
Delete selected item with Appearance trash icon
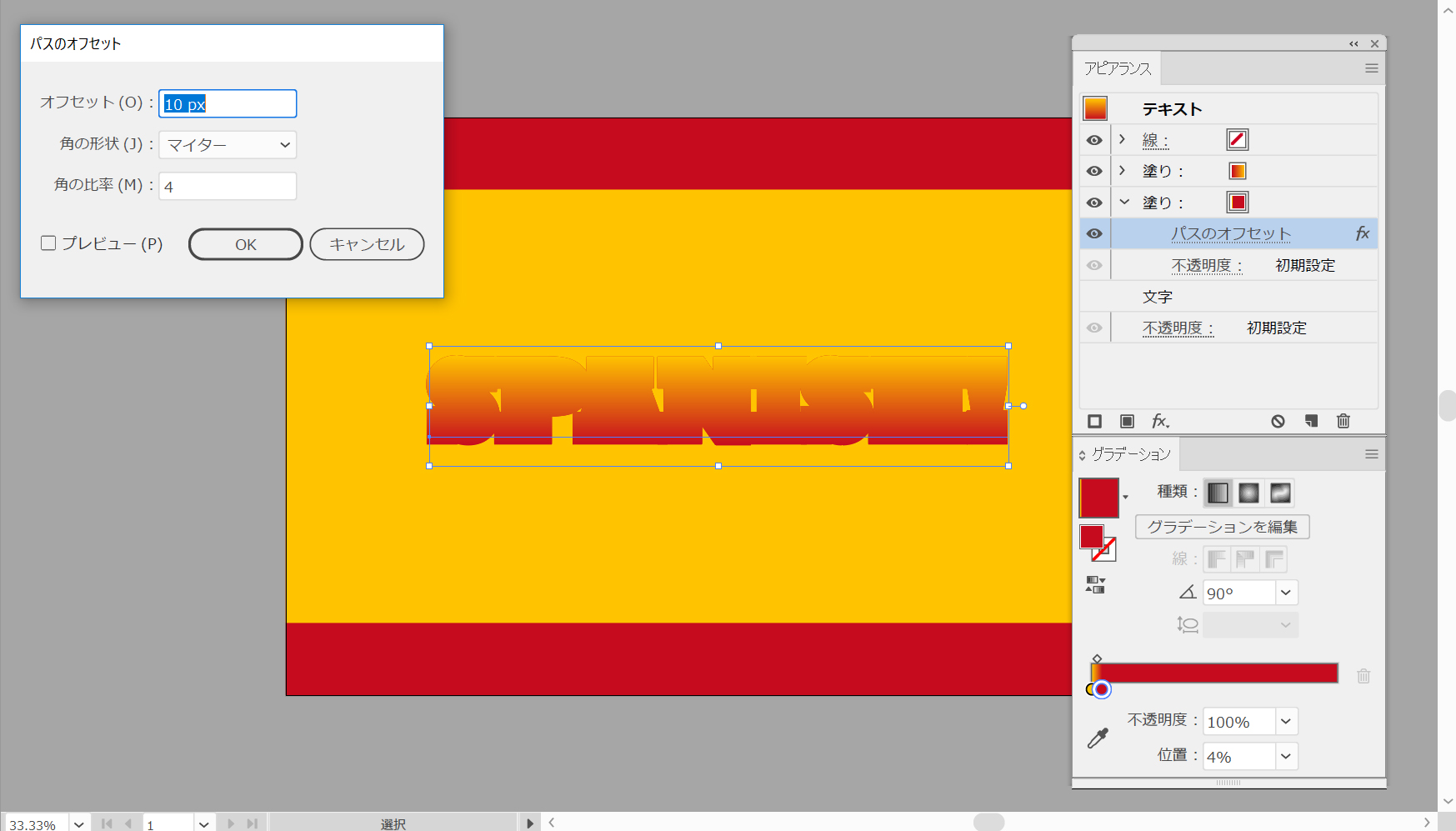tap(1343, 422)
